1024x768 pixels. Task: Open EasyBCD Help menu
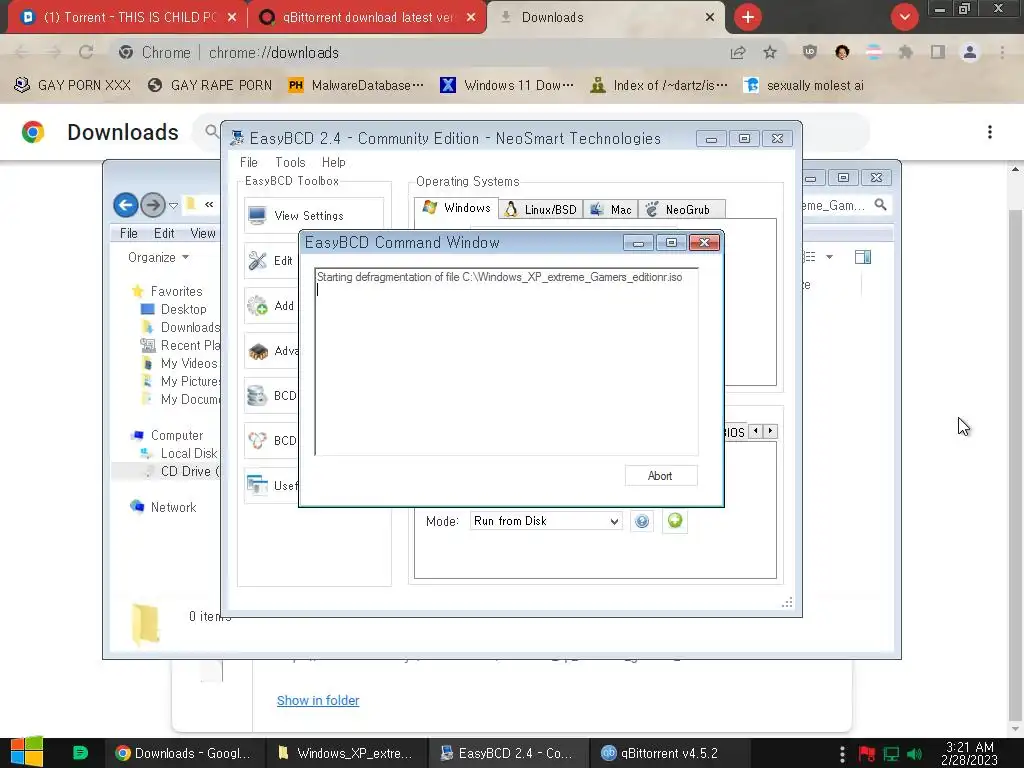point(334,162)
